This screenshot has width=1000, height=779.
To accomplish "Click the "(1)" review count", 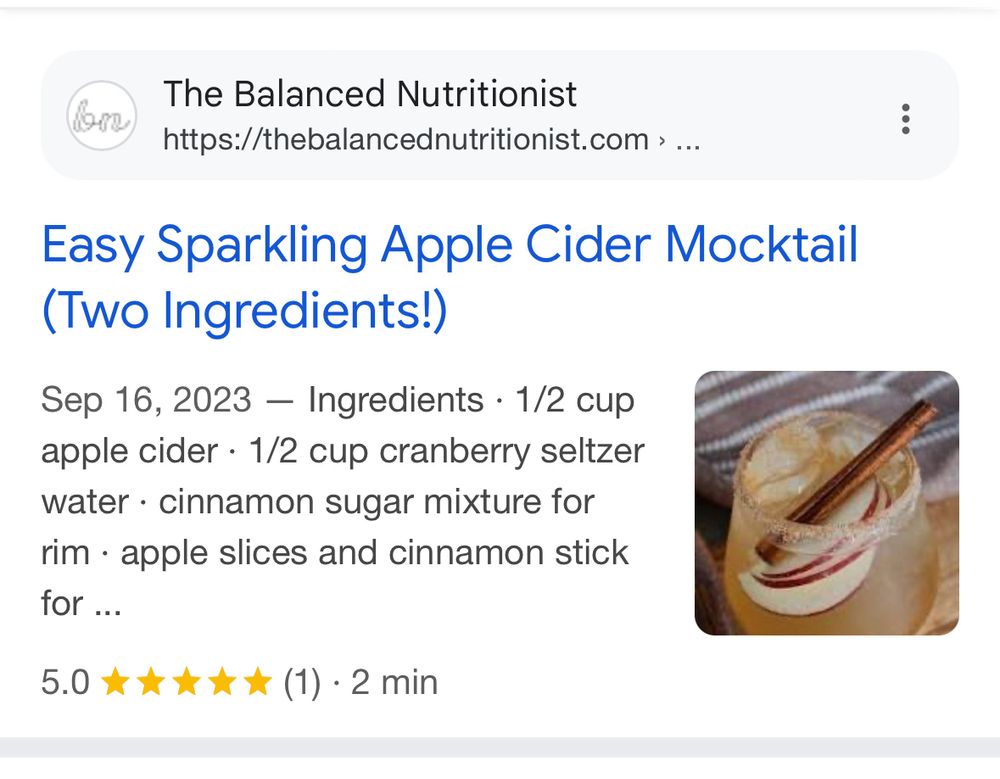I will [302, 683].
